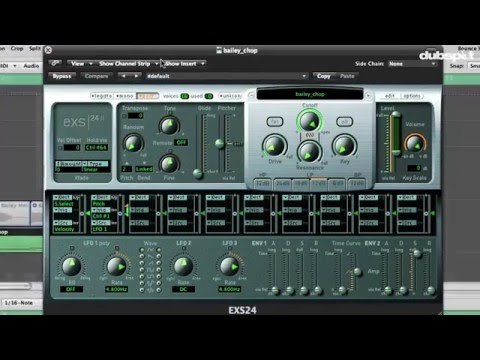Close the EXS24 plugin window
This screenshot has width=480, height=360.
click(48, 50)
